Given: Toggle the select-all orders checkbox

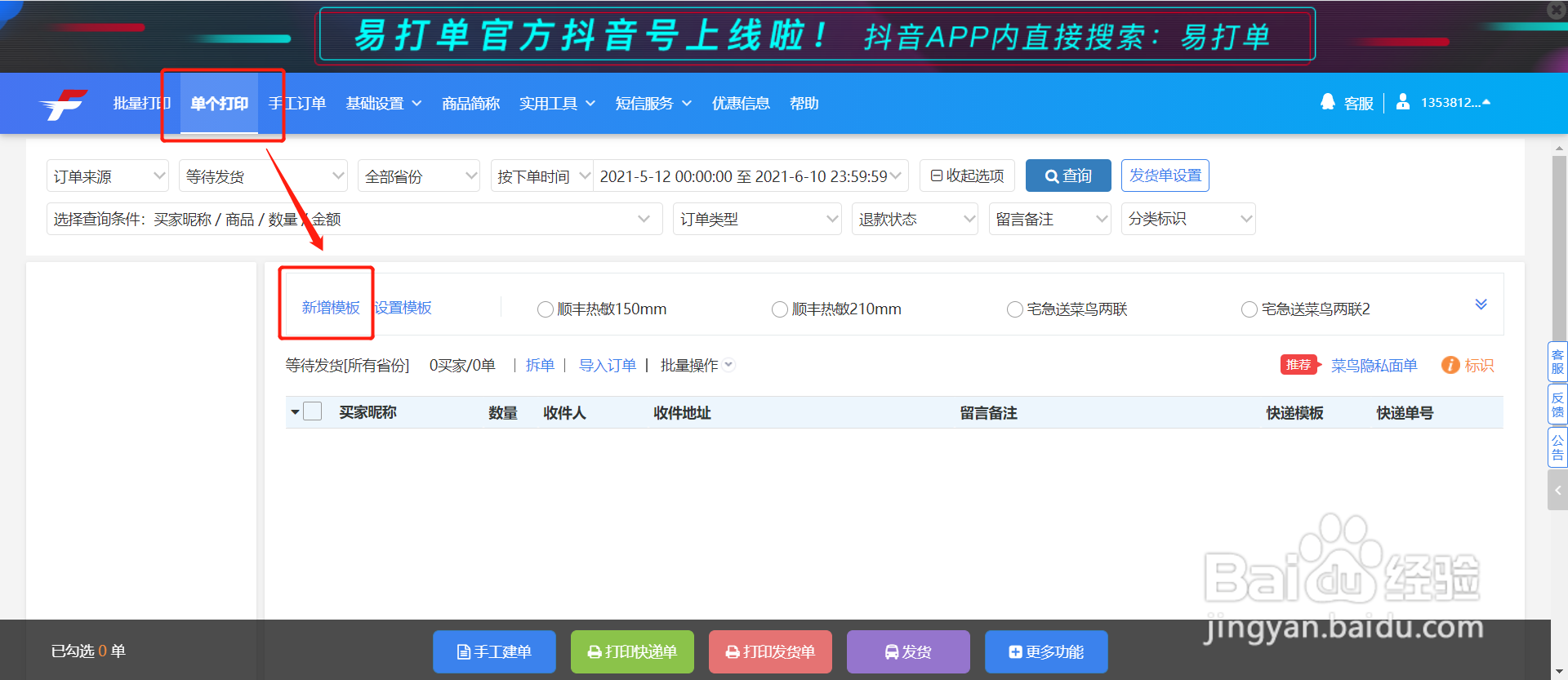Looking at the screenshot, I should pos(313,411).
